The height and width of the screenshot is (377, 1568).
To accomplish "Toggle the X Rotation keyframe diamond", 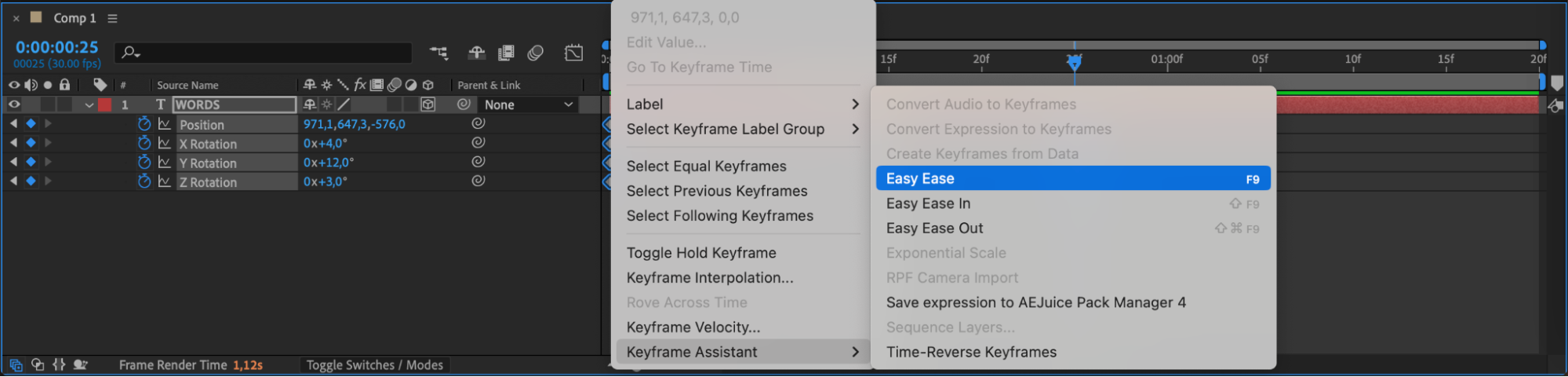I will (31, 143).
